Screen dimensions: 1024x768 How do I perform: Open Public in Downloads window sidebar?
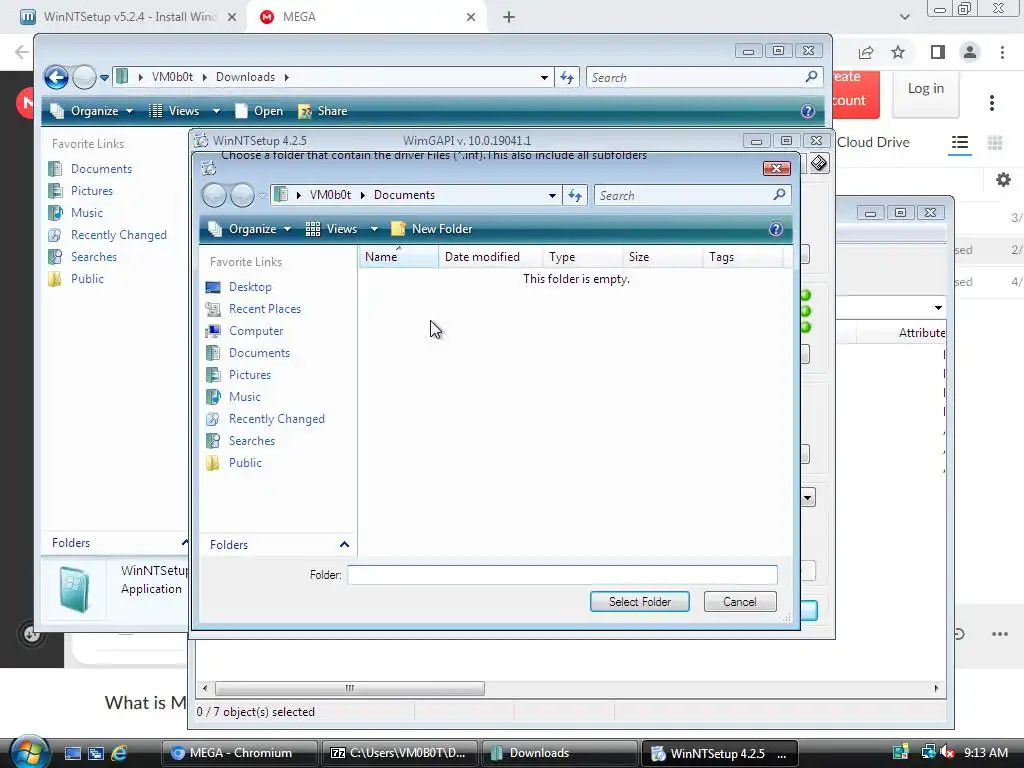tap(87, 279)
